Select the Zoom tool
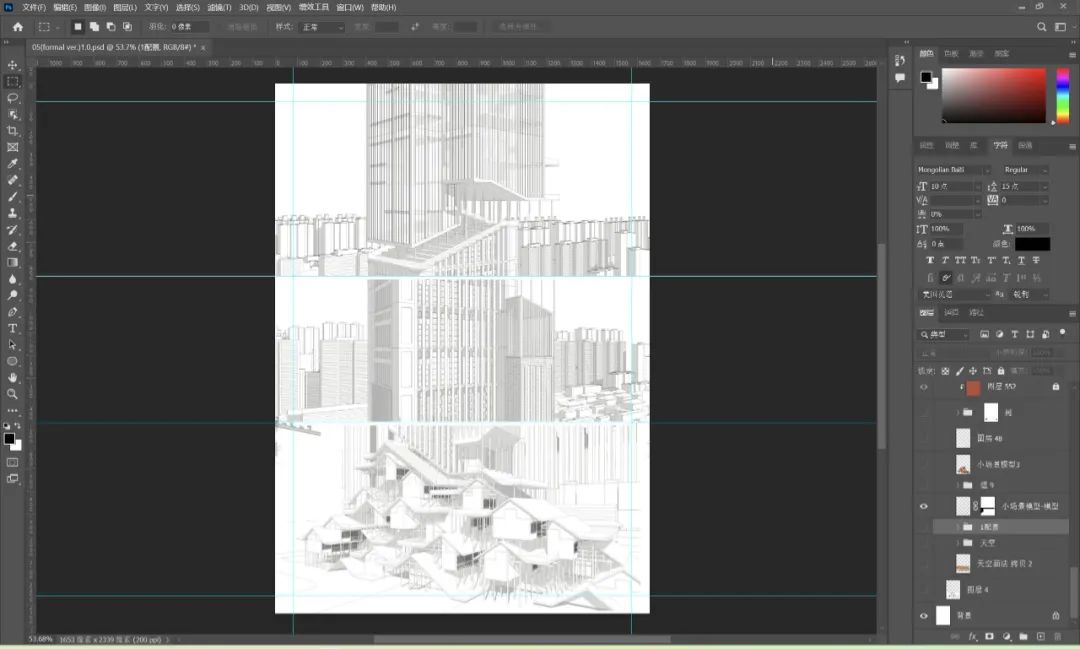Image resolution: width=1080 pixels, height=649 pixels. pos(12,394)
